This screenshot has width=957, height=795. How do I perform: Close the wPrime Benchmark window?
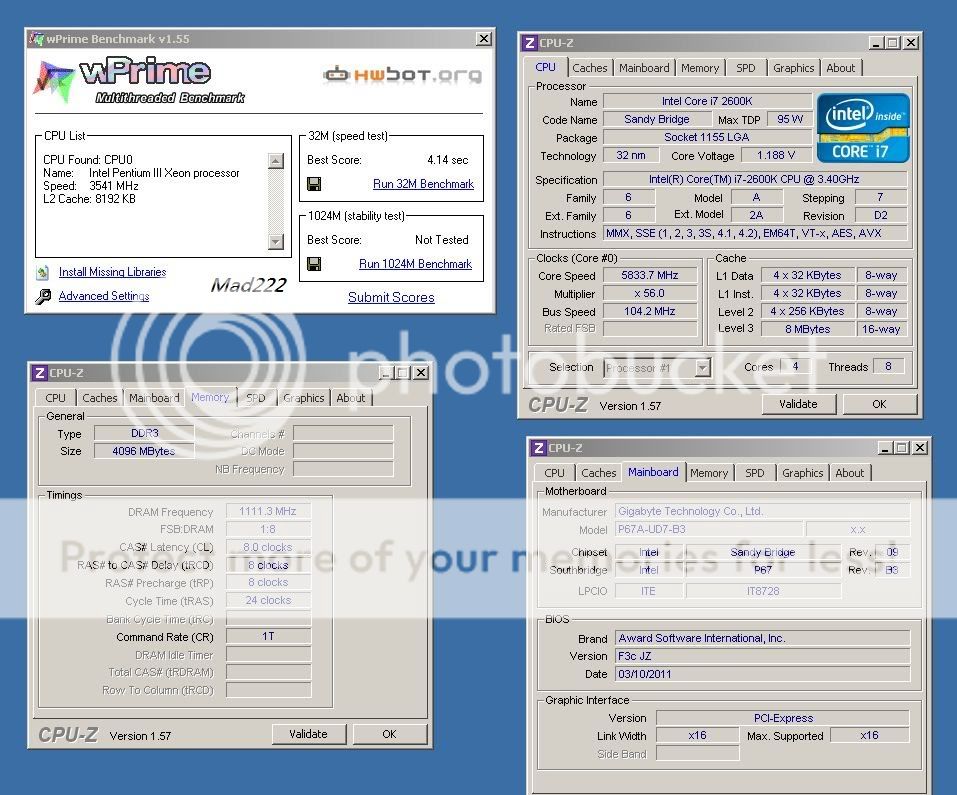click(x=483, y=38)
